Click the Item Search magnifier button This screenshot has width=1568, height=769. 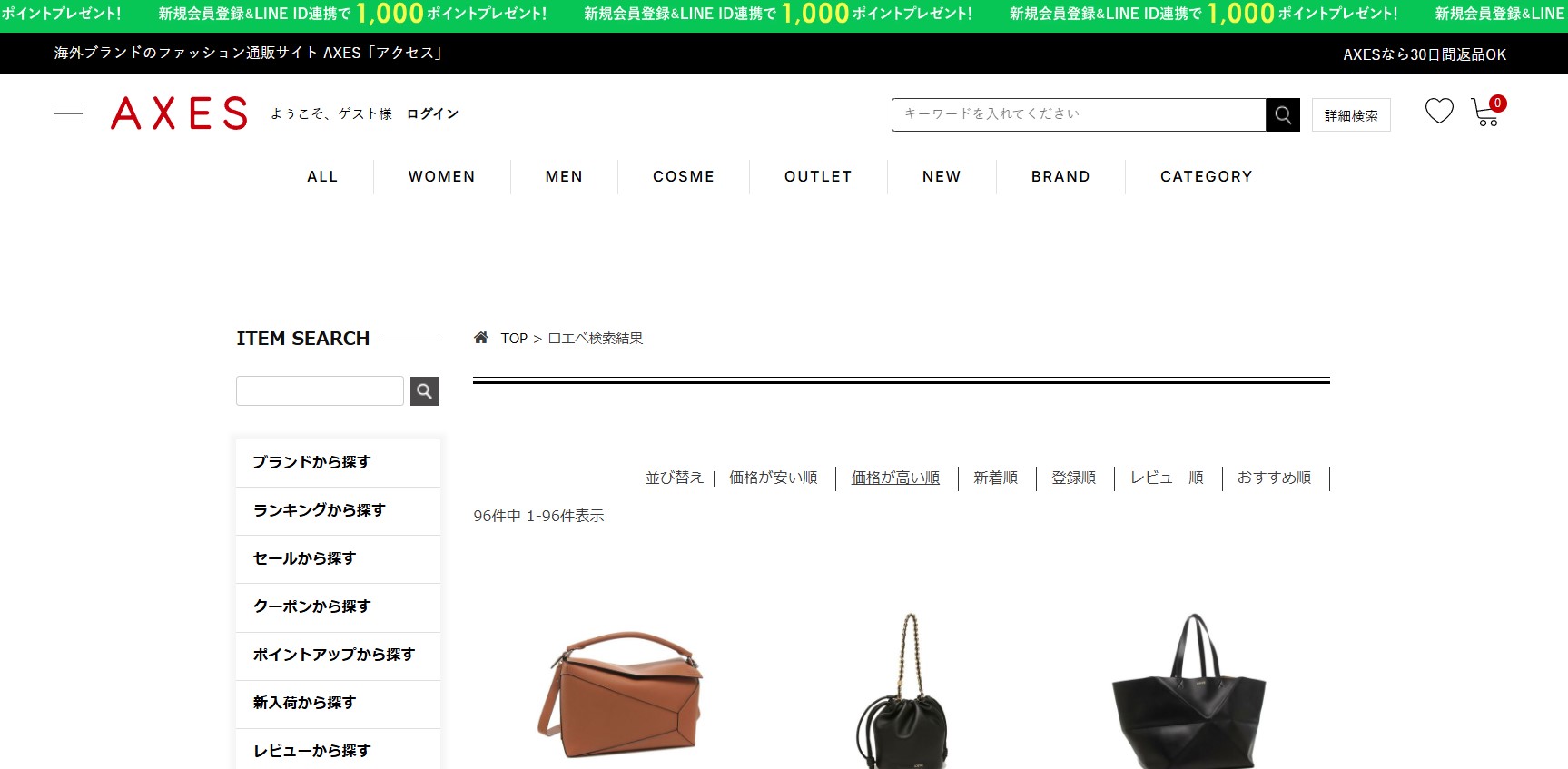tap(424, 391)
